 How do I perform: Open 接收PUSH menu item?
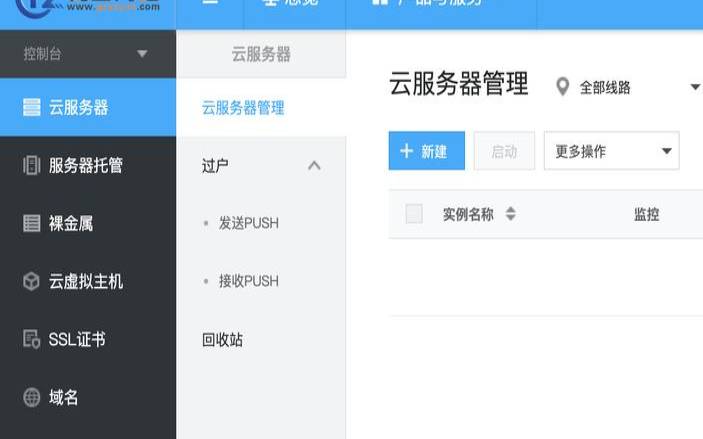point(248,281)
